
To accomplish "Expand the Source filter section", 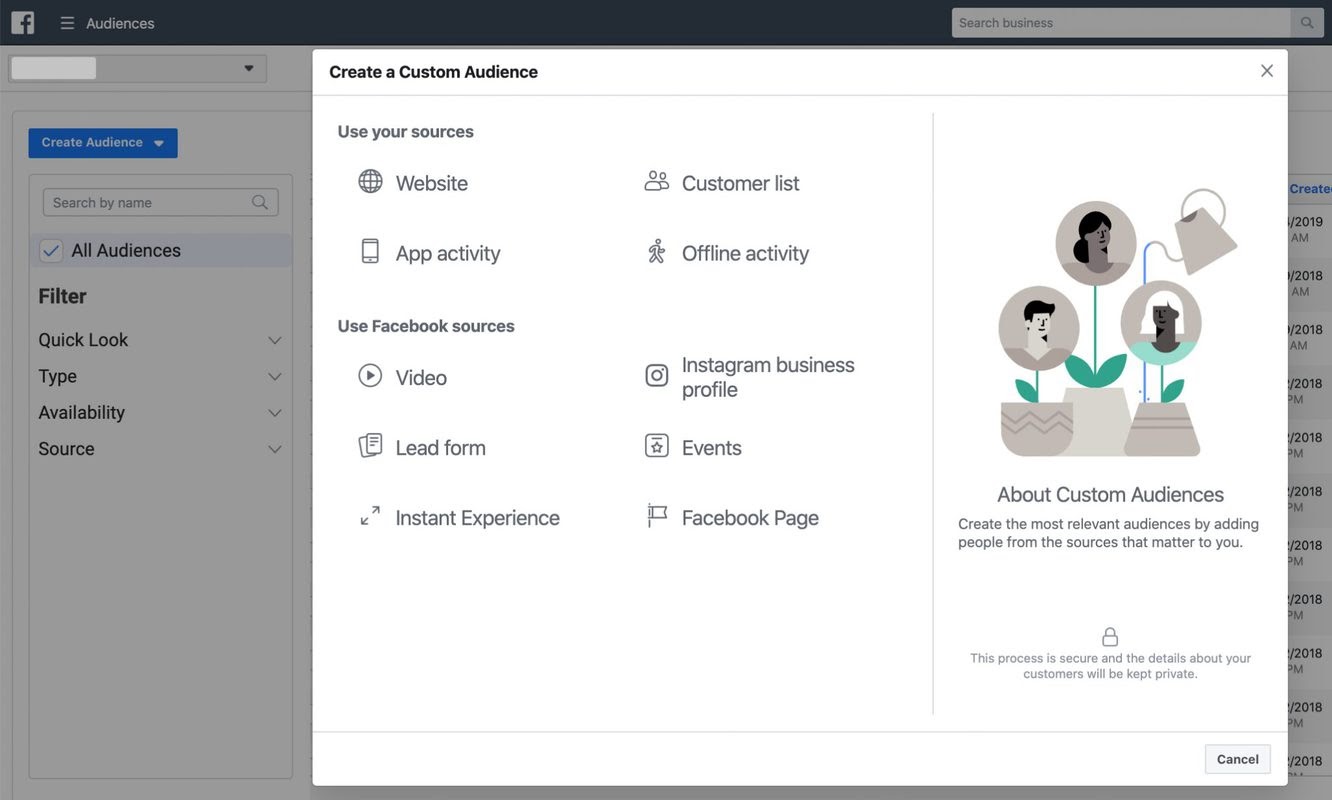I will tap(160, 449).
